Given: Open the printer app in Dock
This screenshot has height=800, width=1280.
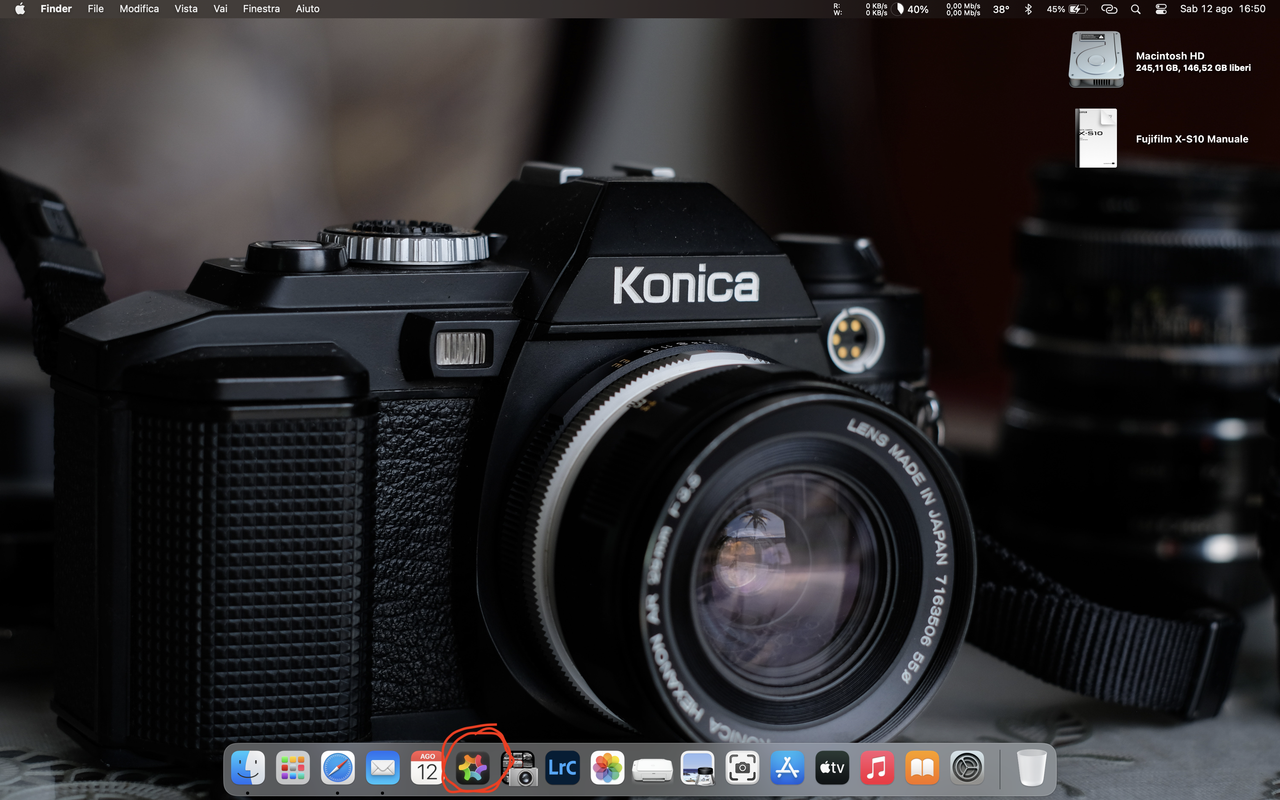Looking at the screenshot, I should click(653, 768).
